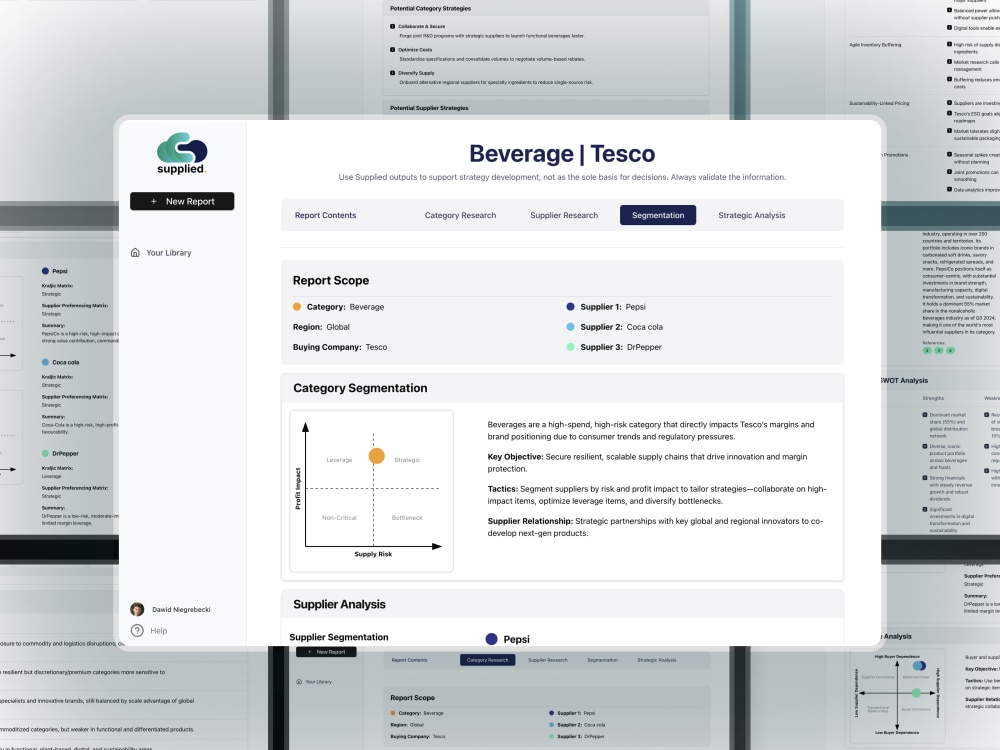Click the green Supplier 3 DrPepper dot

click(x=570, y=347)
